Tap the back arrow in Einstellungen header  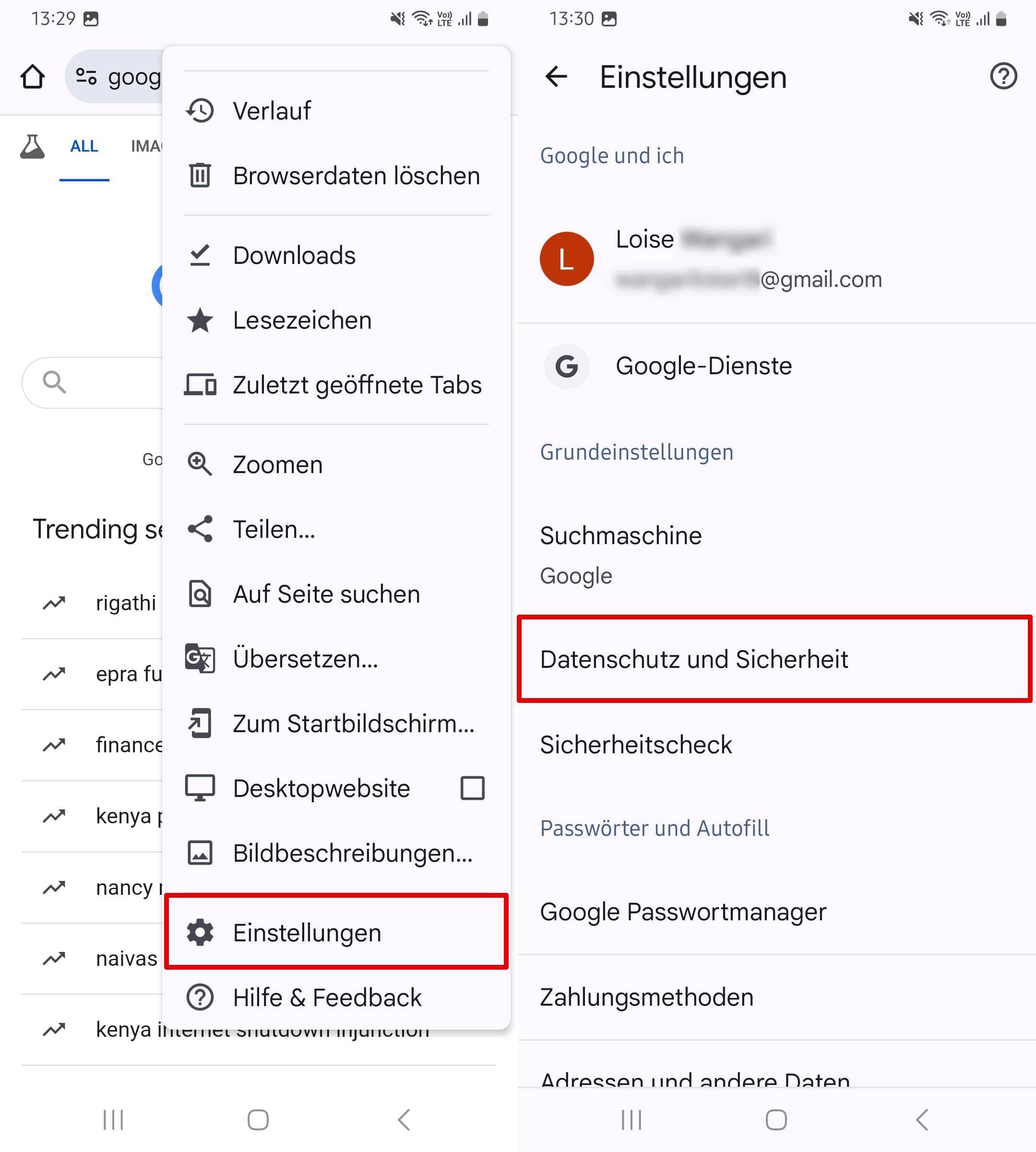(556, 76)
